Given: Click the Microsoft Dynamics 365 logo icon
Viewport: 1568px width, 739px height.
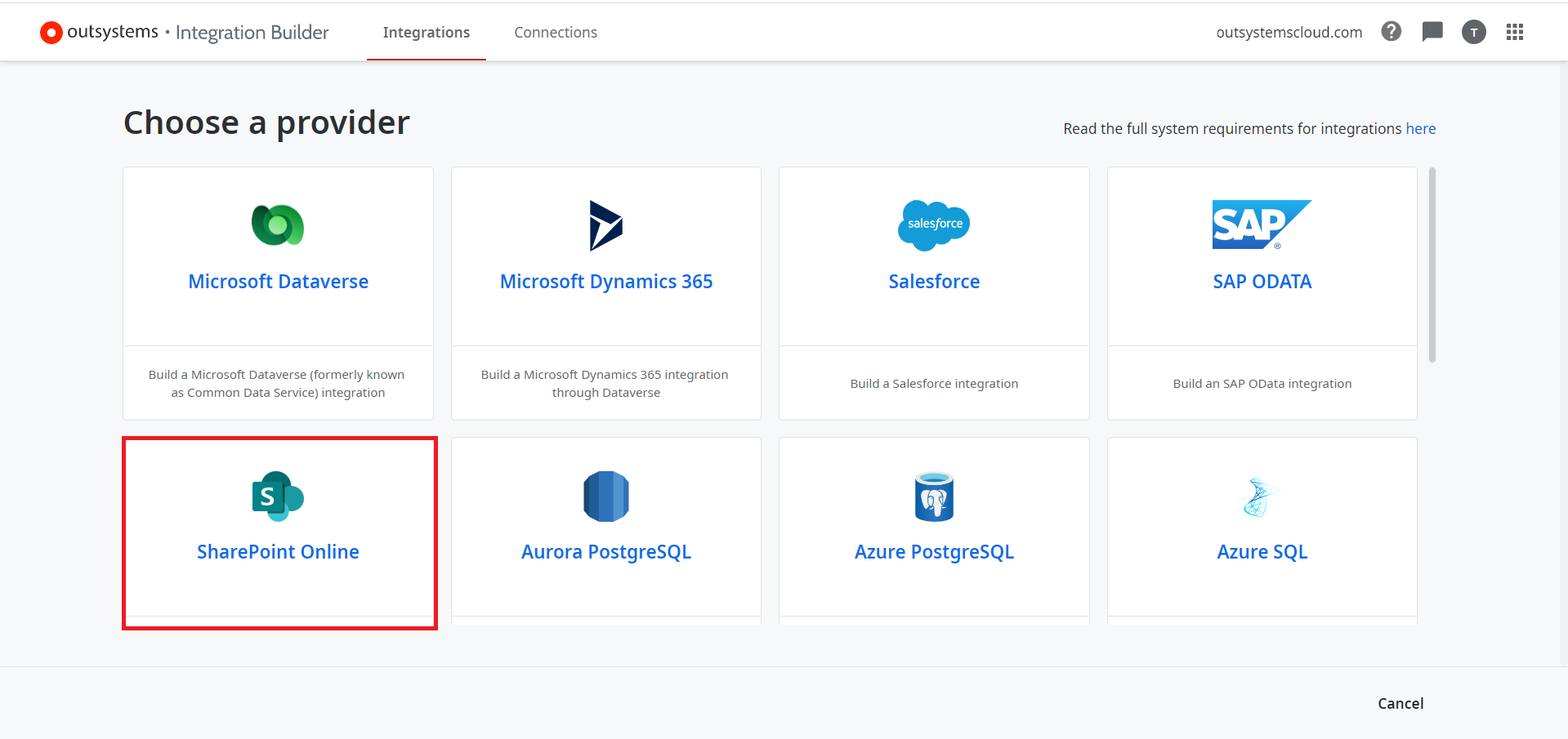Looking at the screenshot, I should pos(605,225).
